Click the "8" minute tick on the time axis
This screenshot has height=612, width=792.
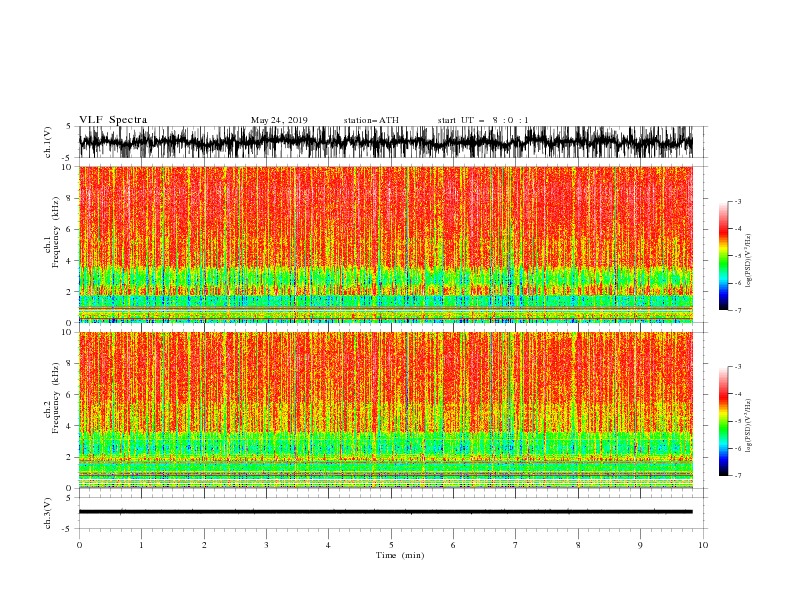[578, 545]
